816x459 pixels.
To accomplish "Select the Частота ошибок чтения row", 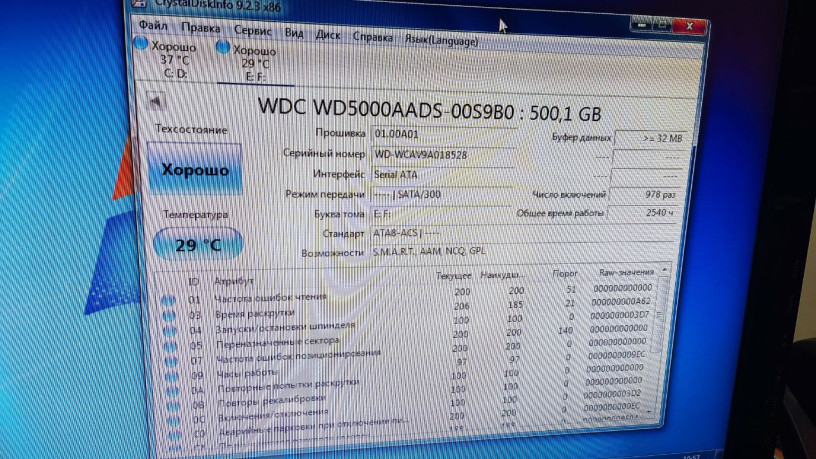I will tap(407, 294).
